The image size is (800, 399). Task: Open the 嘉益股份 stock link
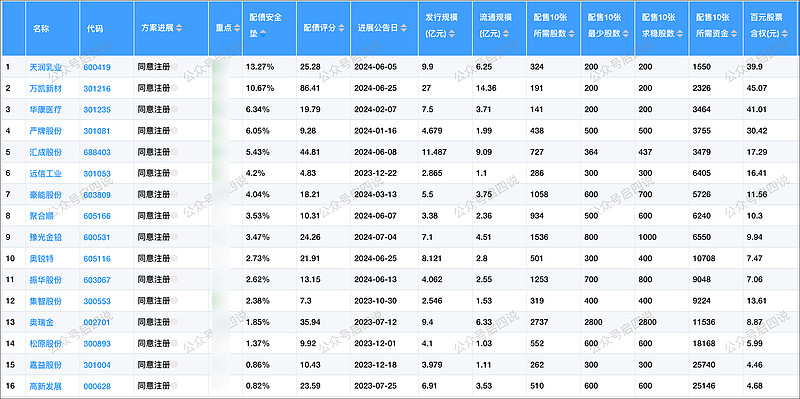click(46, 365)
